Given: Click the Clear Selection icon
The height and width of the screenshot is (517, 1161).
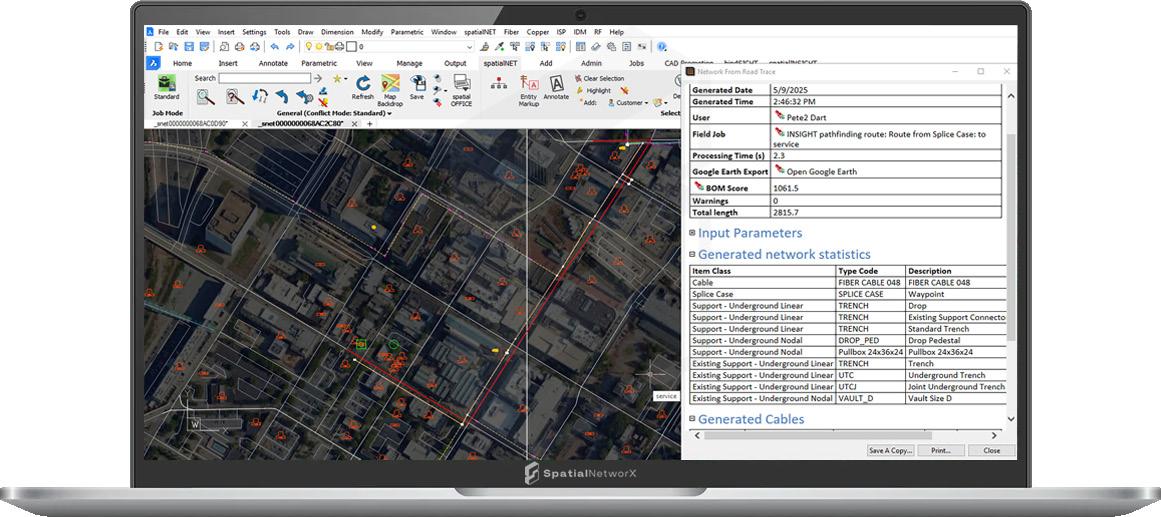Looking at the screenshot, I should (578, 78).
